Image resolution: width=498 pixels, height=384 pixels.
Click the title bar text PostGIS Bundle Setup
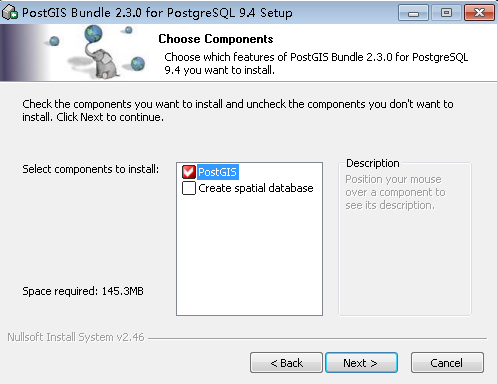(157, 13)
